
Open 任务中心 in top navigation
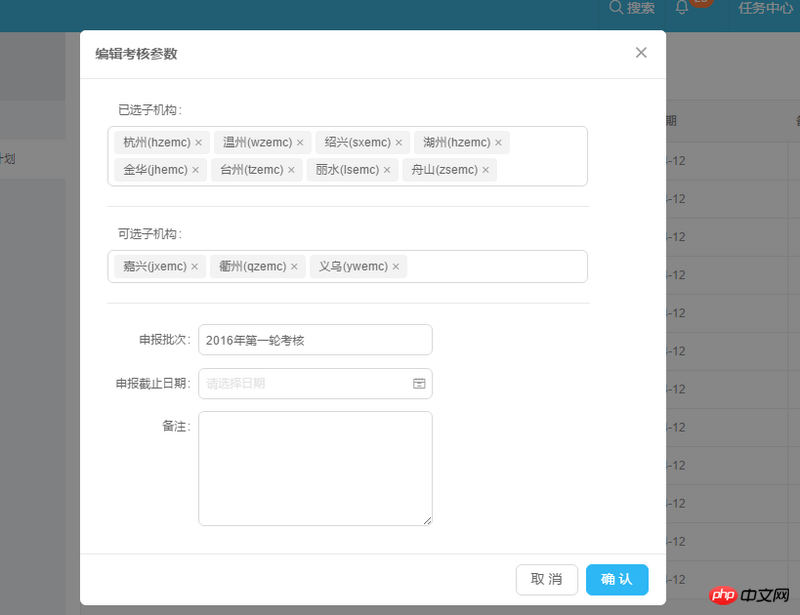(x=765, y=9)
